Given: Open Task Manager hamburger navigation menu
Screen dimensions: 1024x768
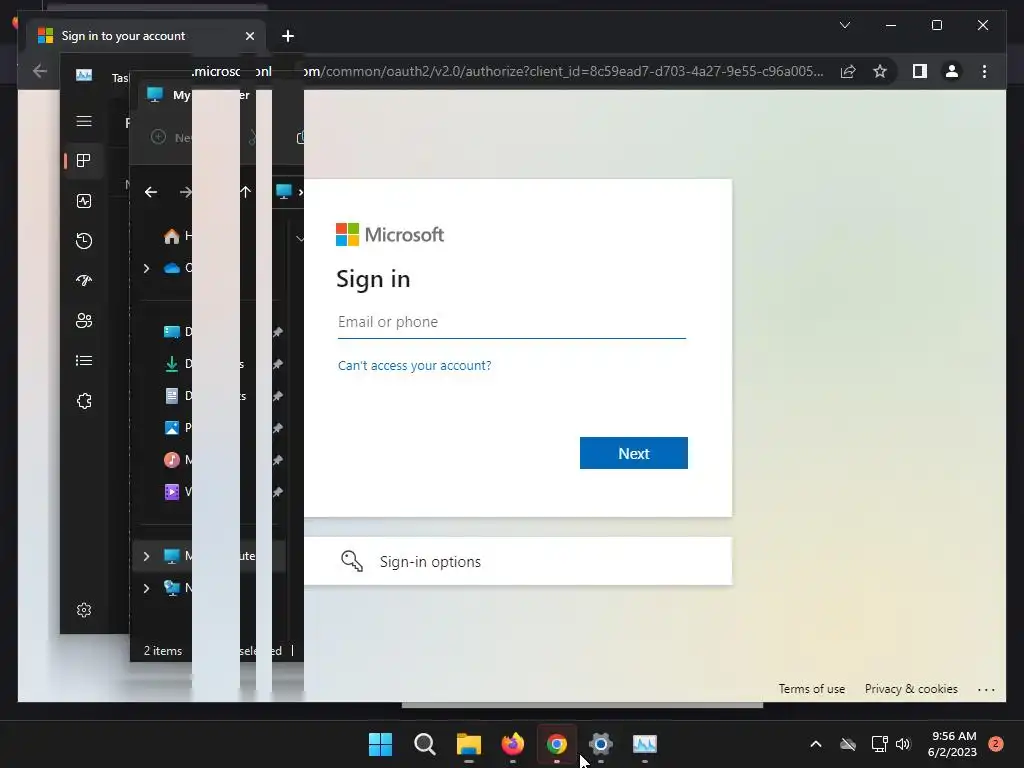Looking at the screenshot, I should coord(84,121).
